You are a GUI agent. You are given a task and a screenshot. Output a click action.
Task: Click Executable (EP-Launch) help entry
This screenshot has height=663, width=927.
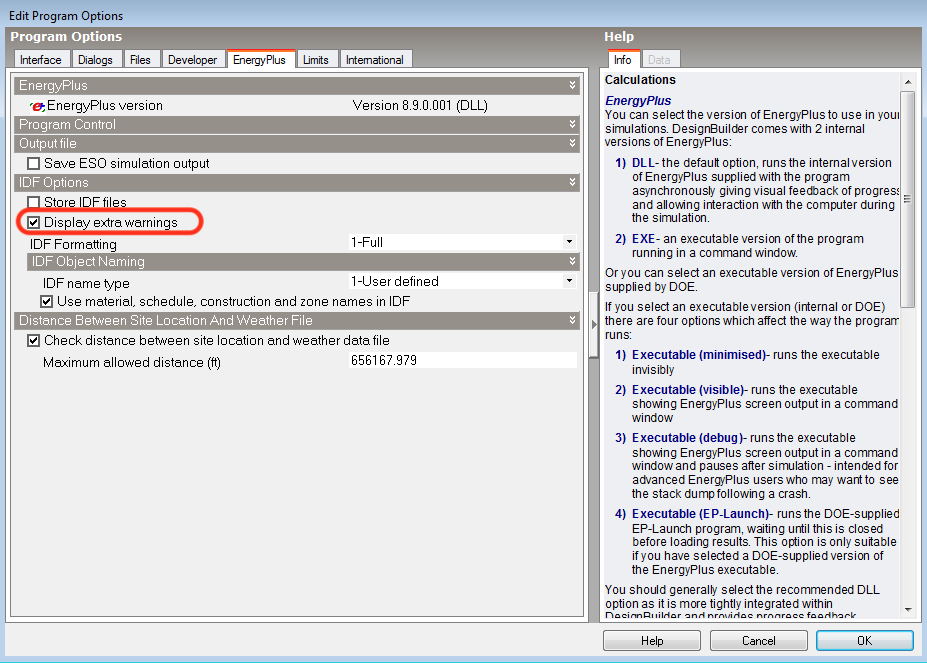[x=701, y=514]
